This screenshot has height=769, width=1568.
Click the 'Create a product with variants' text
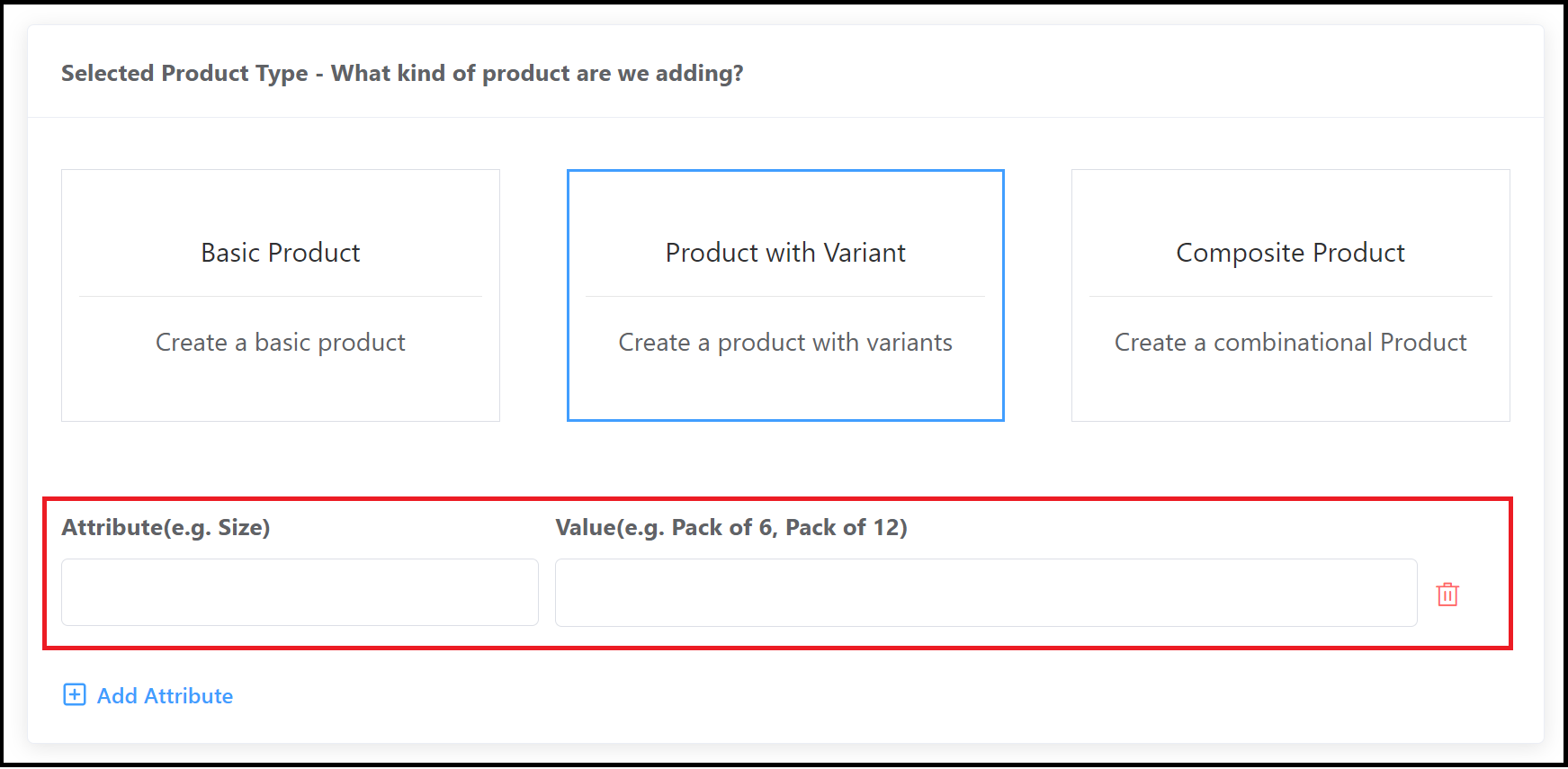click(784, 342)
